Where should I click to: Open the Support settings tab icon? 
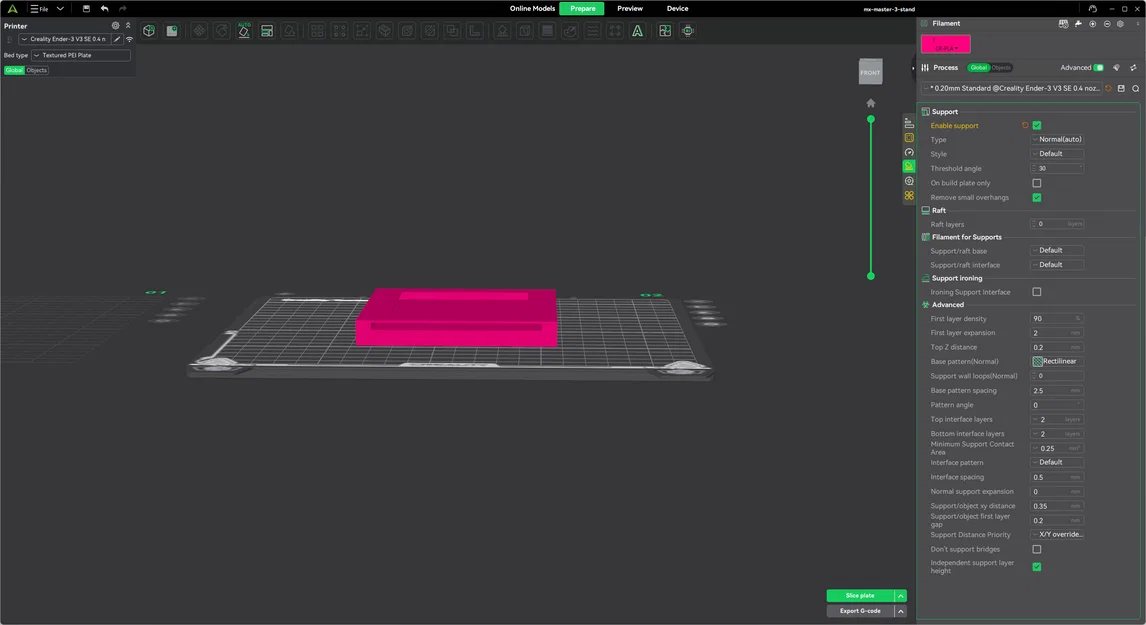[909, 167]
